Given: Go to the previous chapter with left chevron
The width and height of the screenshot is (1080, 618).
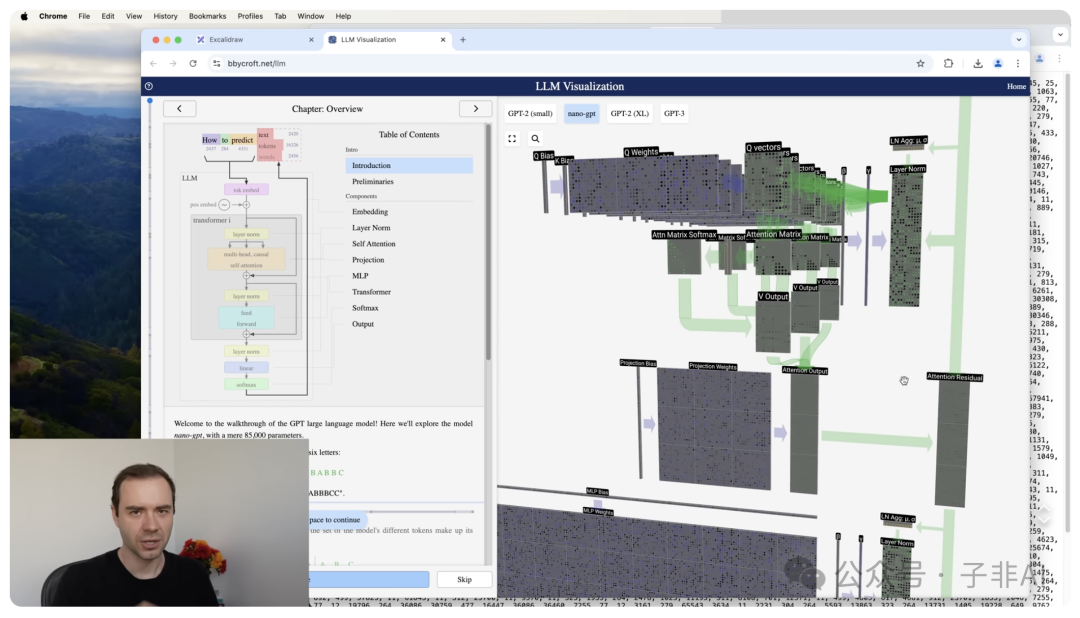Looking at the screenshot, I should (180, 109).
